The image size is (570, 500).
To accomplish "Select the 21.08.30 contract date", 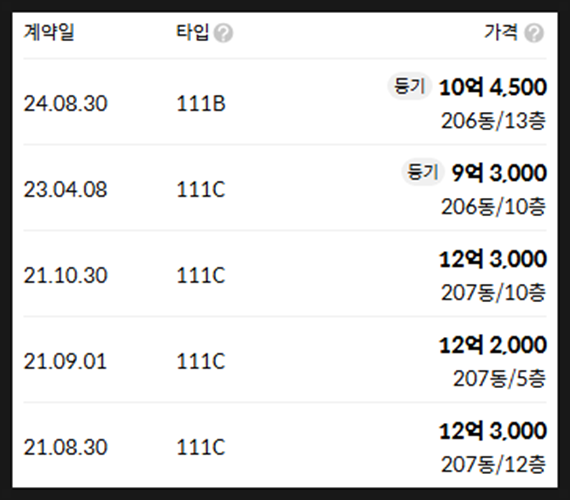I will pos(65,447).
